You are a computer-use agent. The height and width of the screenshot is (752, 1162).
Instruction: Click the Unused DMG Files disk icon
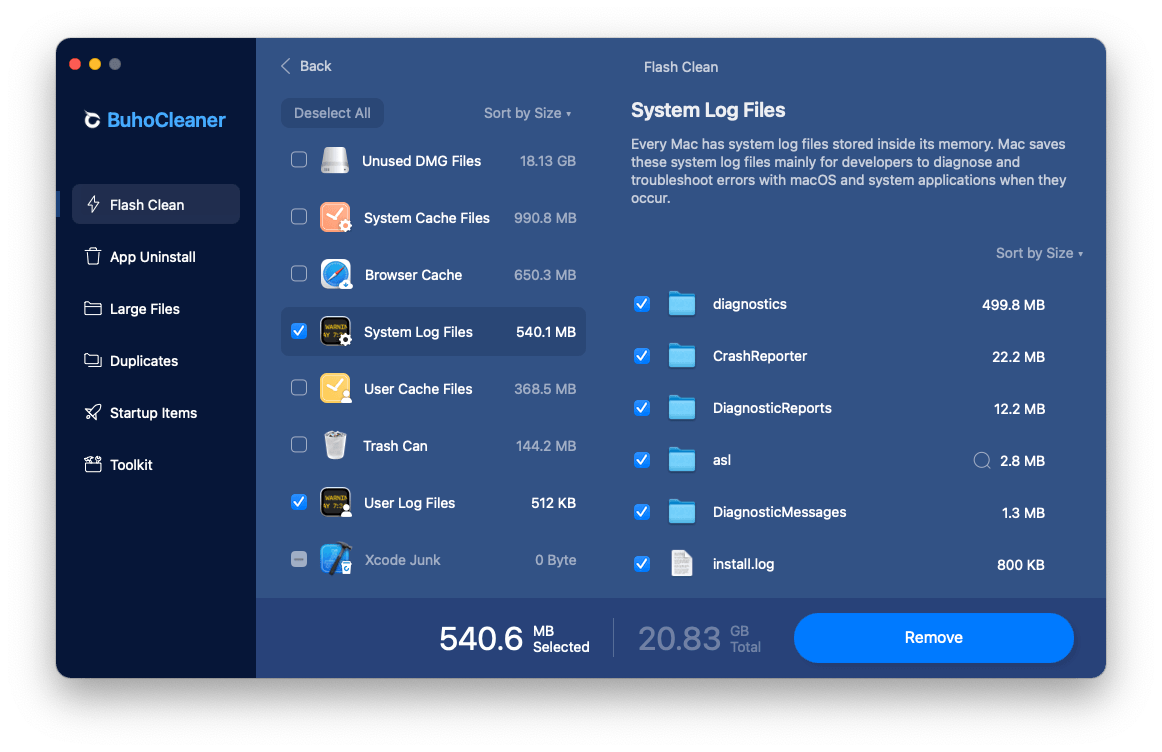(335, 160)
